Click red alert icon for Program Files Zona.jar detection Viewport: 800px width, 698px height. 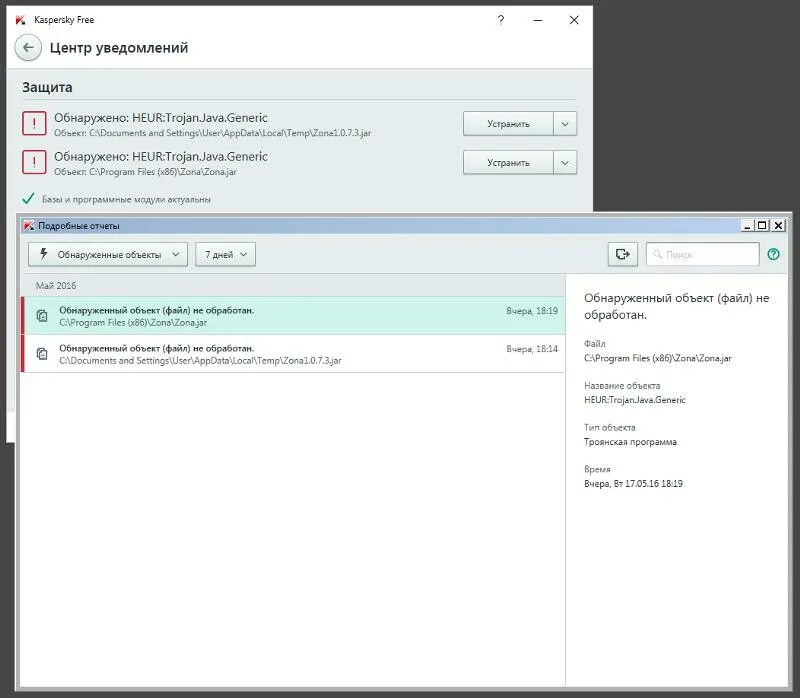coord(34,162)
